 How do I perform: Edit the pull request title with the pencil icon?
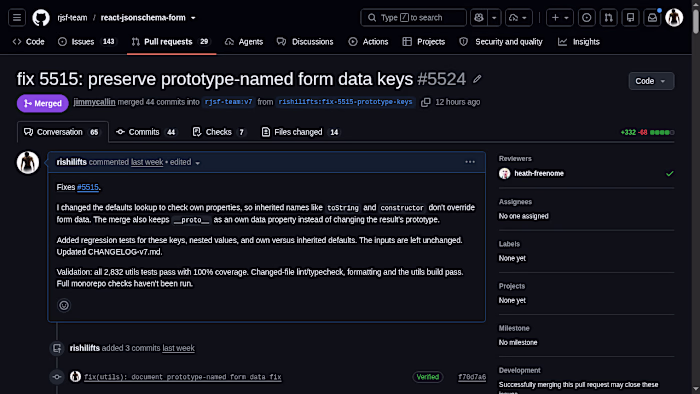click(477, 79)
